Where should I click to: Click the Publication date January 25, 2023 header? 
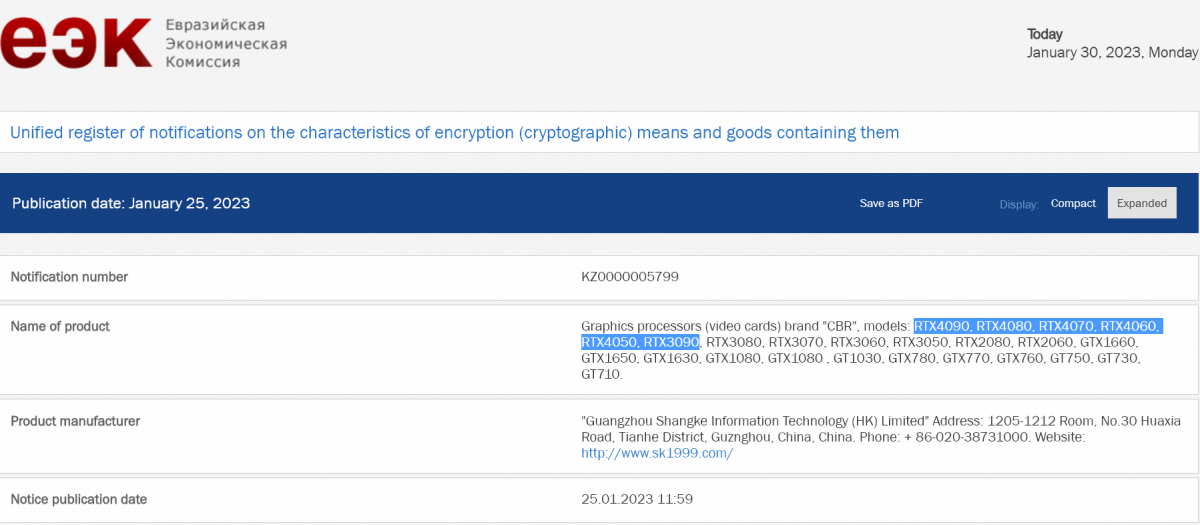coord(131,203)
